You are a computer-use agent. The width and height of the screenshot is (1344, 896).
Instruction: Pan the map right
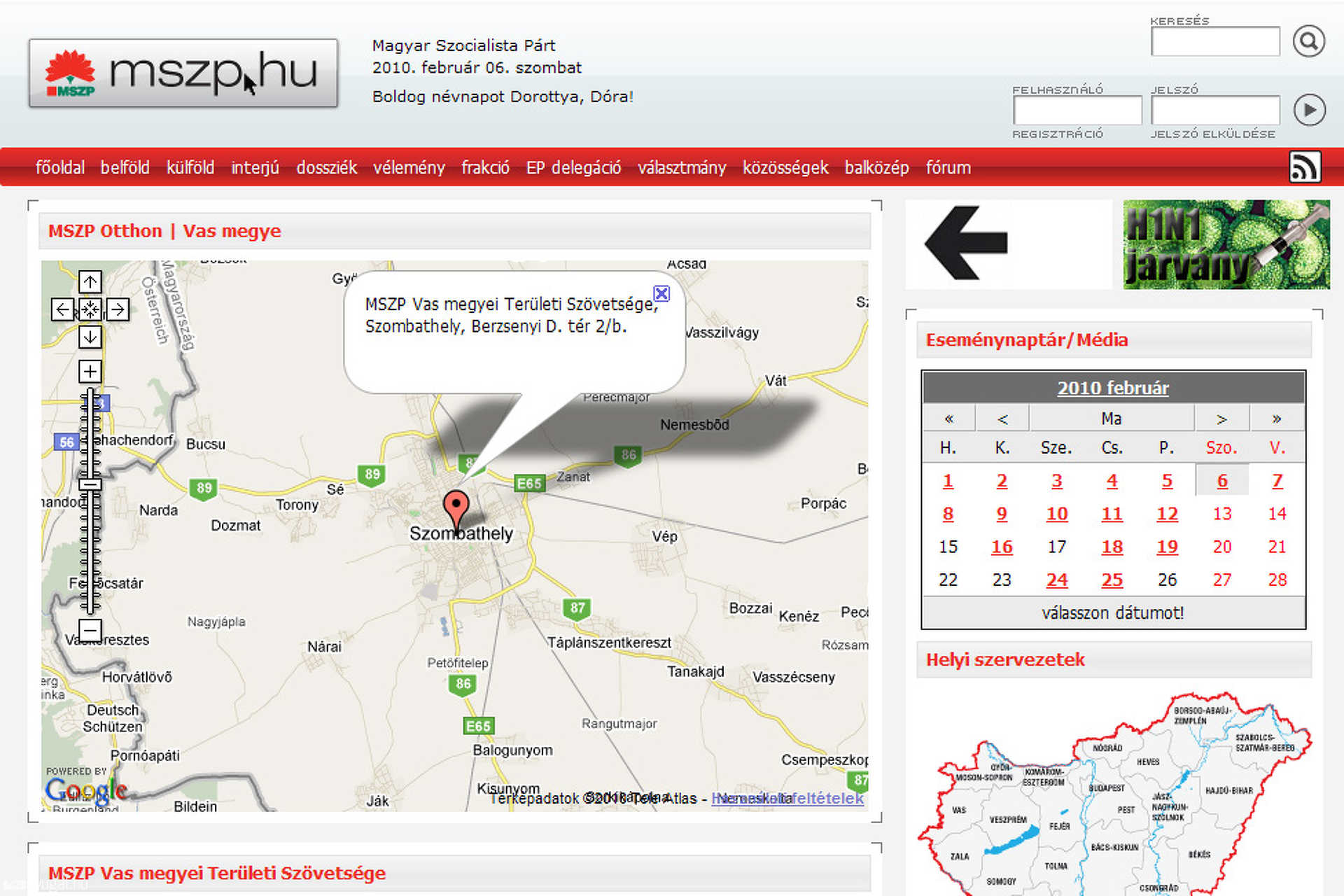point(118,309)
